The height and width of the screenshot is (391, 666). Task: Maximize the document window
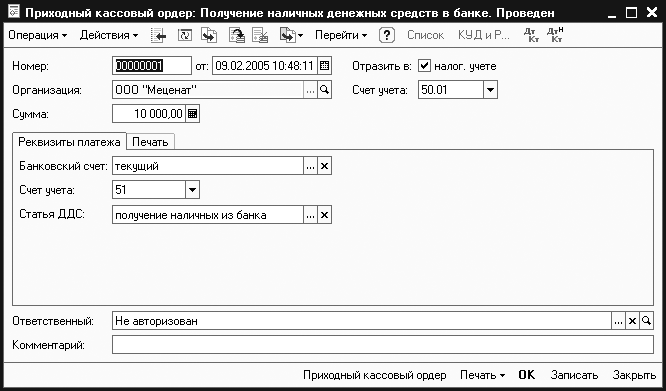632,13
